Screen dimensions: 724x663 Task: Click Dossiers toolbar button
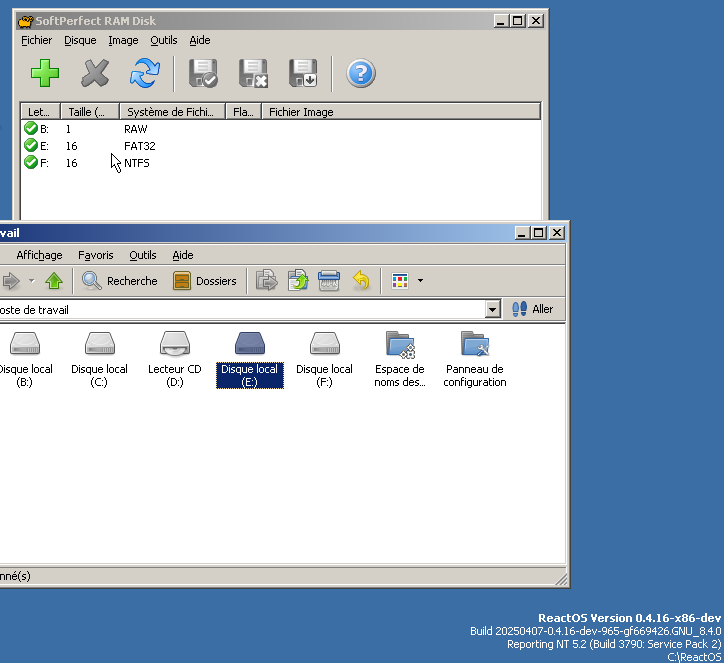click(205, 281)
